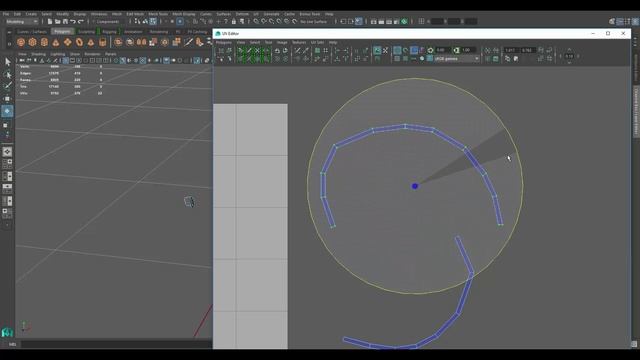Image resolution: width=640 pixels, height=360 pixels.
Task: Click the up arrow above step value
Action: click(569, 50)
